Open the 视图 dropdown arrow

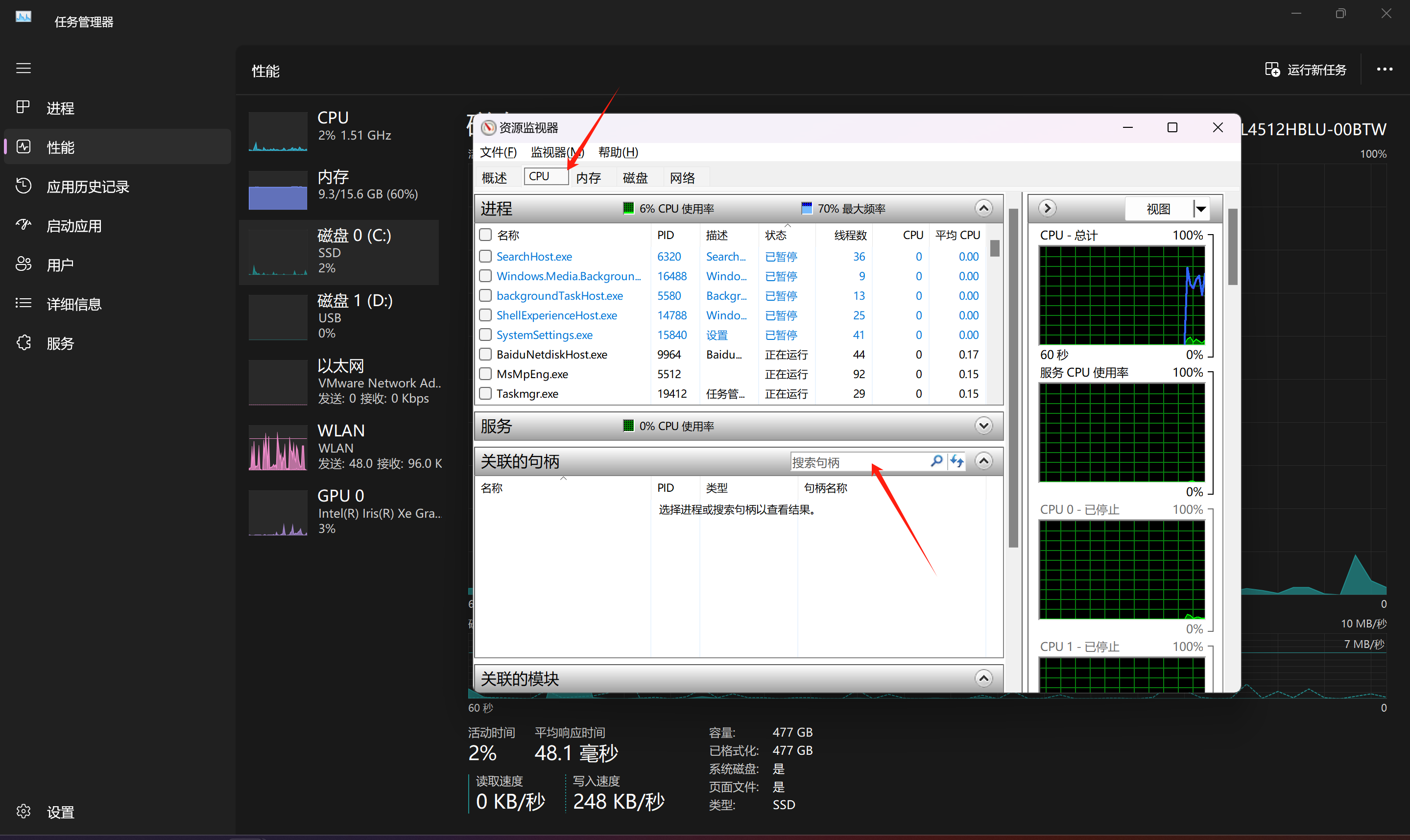click(x=1201, y=209)
